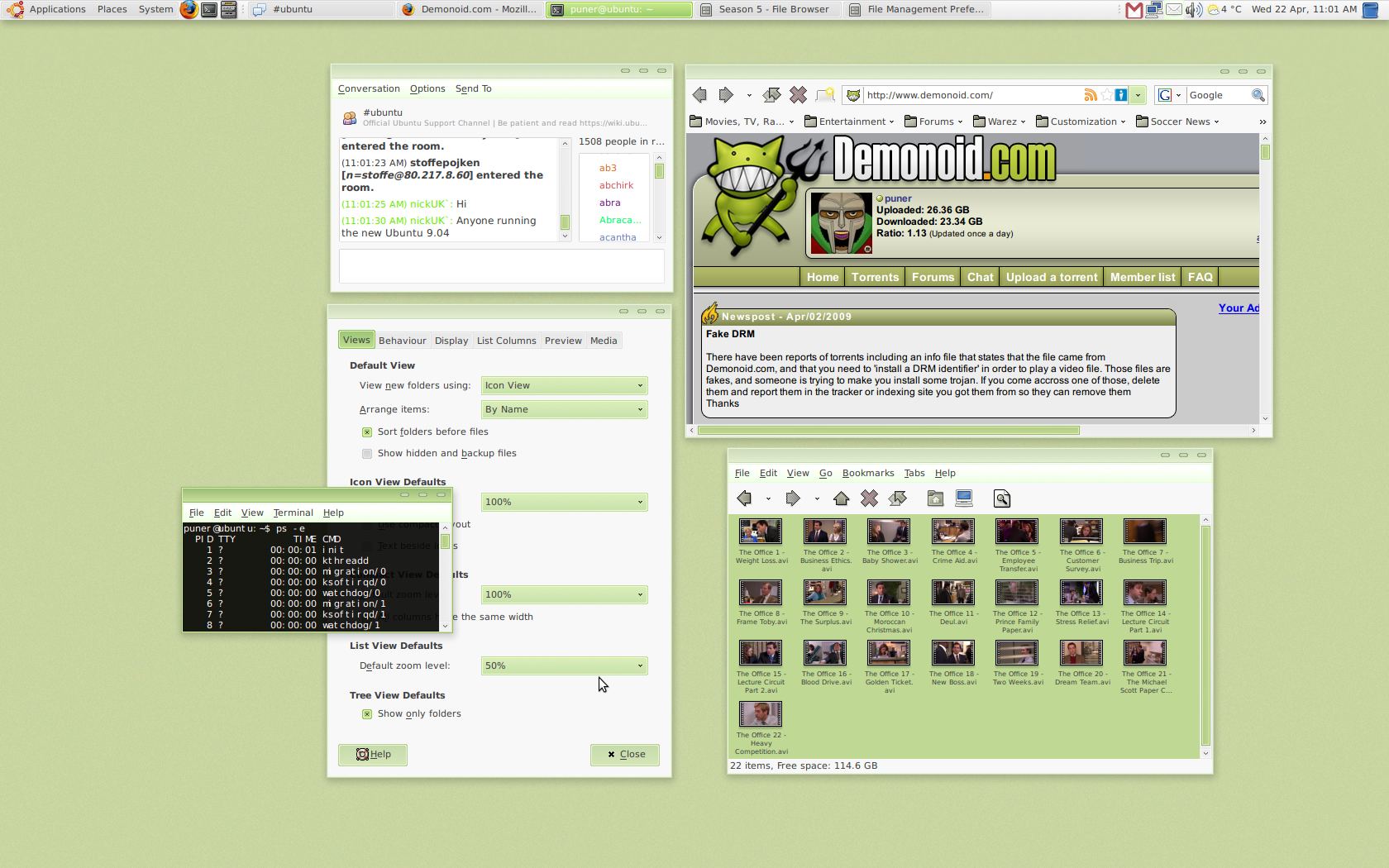Click the terminal window scrollbar

445,541
